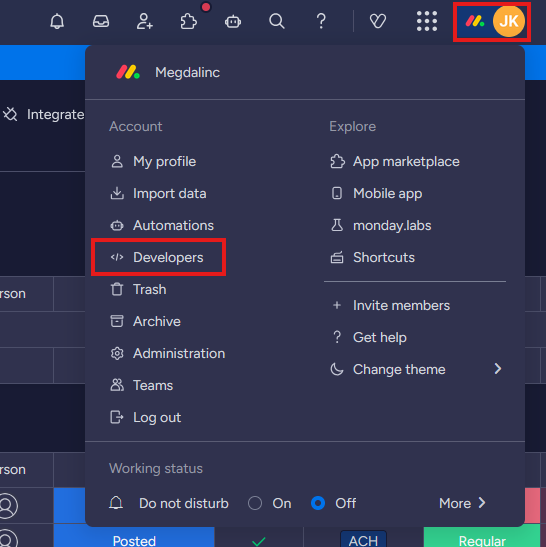Click the Megdalinc account name

coord(188,73)
